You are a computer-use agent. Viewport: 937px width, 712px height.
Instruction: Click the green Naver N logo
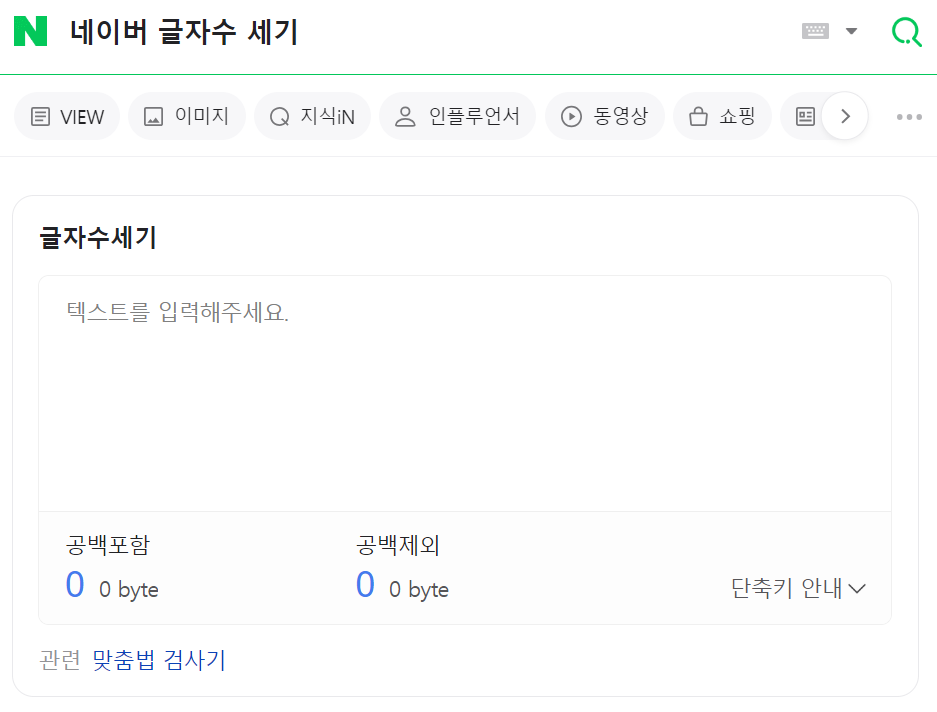pos(30,31)
